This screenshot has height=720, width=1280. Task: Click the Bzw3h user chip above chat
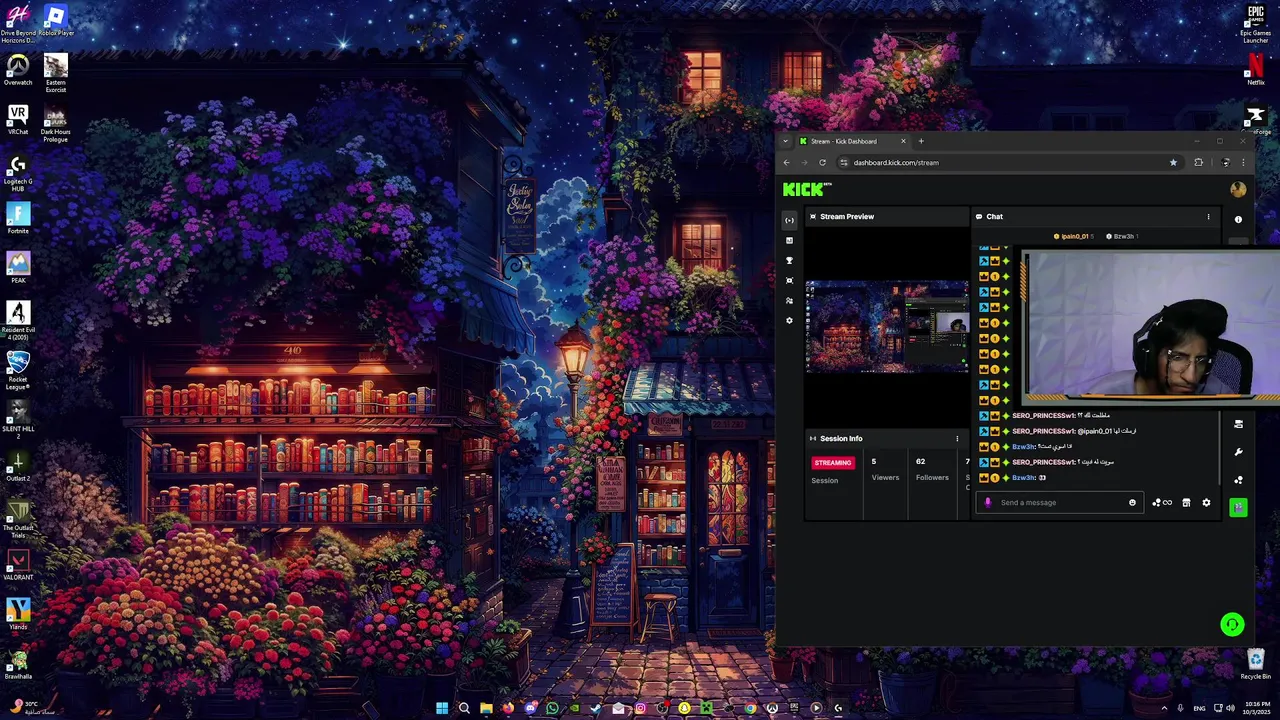[1121, 236]
